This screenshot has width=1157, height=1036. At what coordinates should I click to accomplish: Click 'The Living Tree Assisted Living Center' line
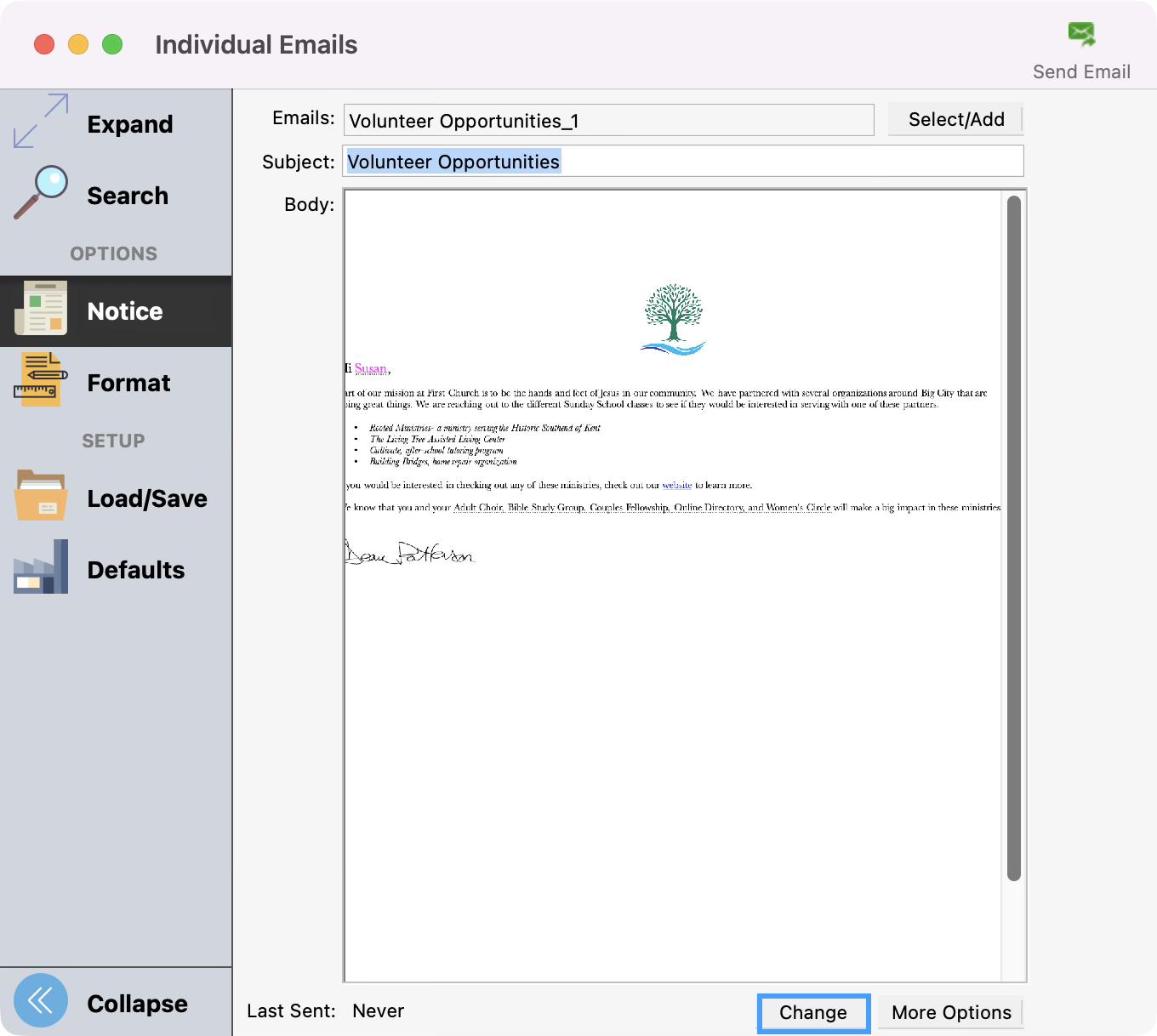tap(437, 439)
